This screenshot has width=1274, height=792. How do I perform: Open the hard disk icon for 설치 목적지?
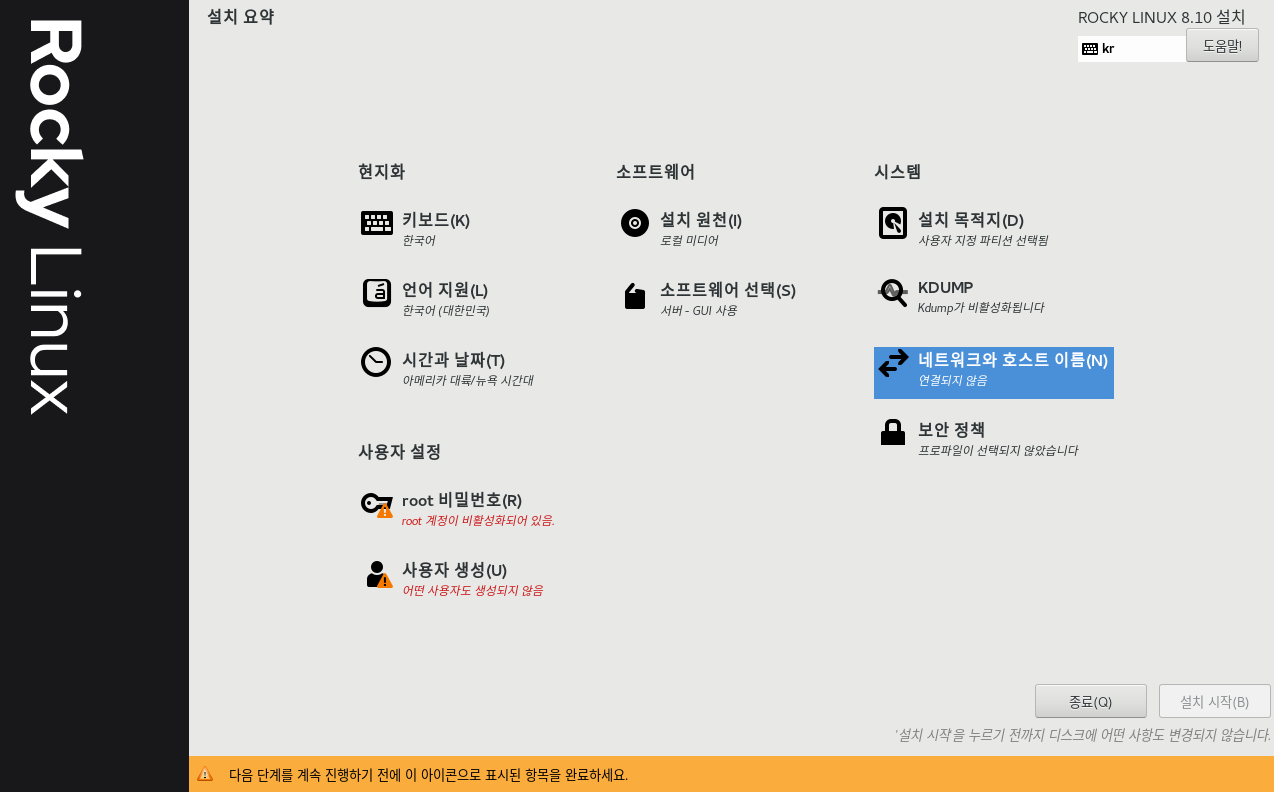[893, 223]
